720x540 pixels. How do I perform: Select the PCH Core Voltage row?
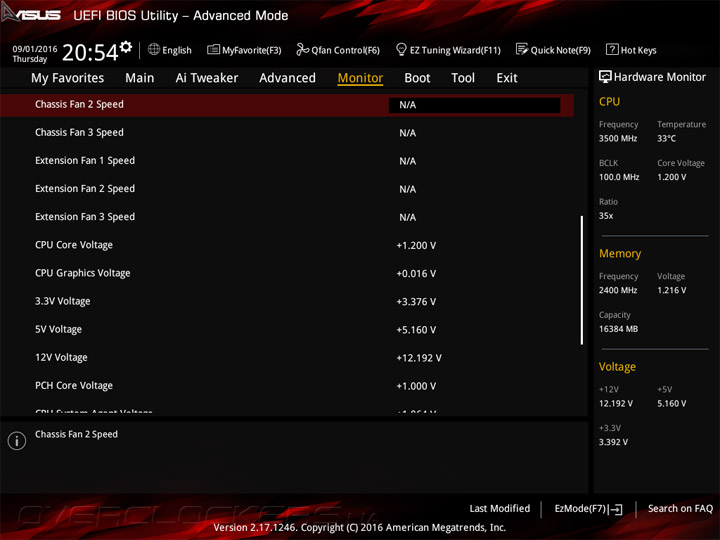pyautogui.click(x=287, y=386)
